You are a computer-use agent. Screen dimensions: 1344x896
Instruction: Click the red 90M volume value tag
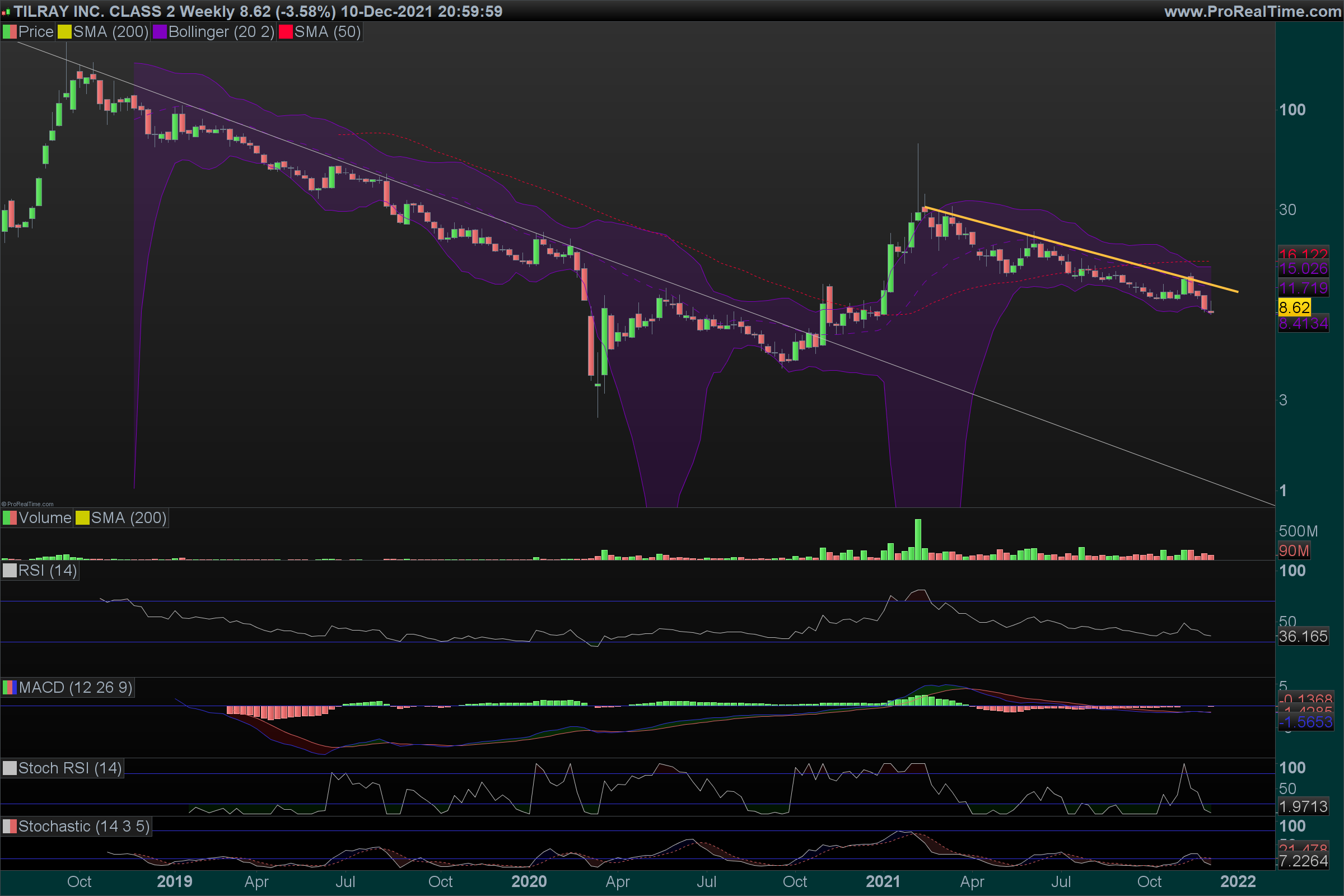[x=1294, y=550]
